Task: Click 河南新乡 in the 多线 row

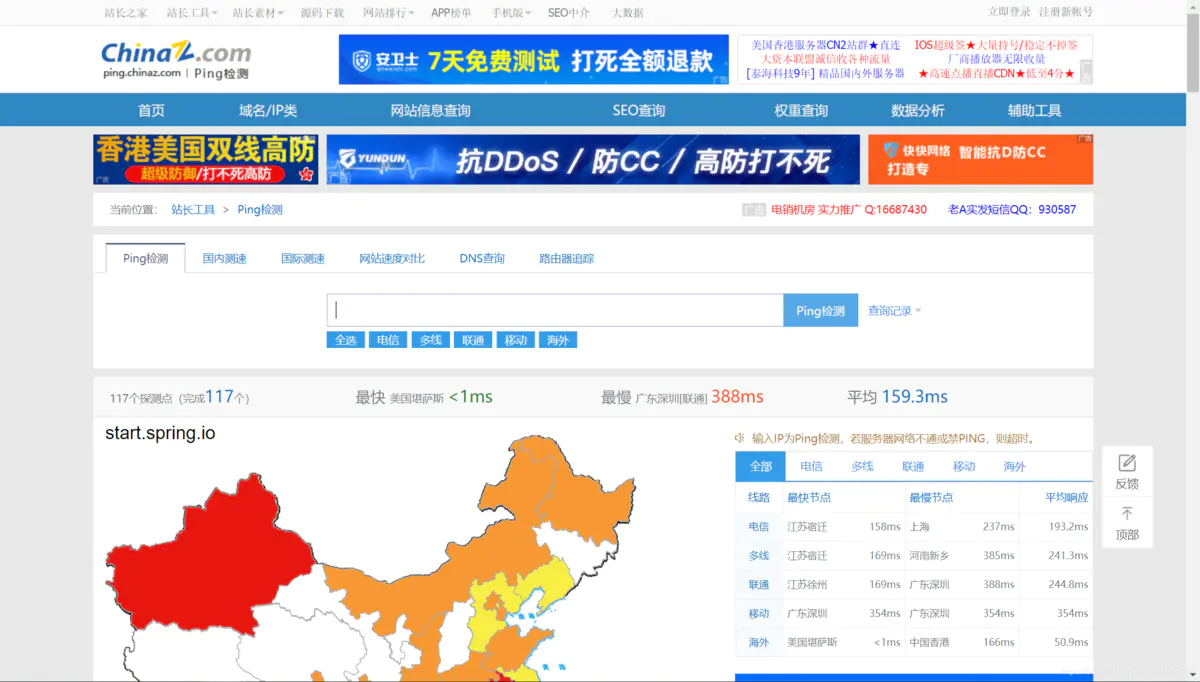Action: [x=929, y=555]
